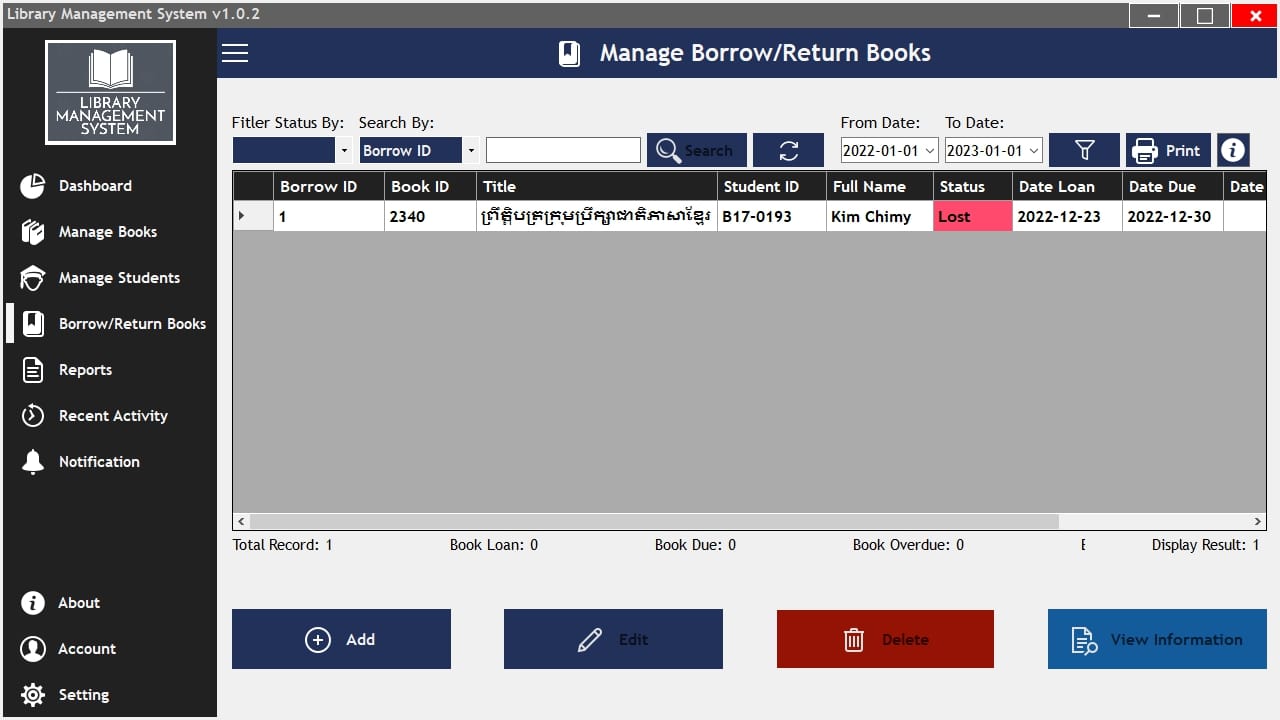Open the info circle icon near Print
This screenshot has width=1280, height=720.
1233,150
